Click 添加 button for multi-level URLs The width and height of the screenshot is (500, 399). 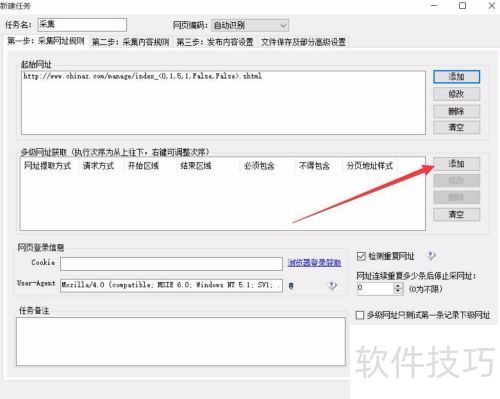coord(456,164)
